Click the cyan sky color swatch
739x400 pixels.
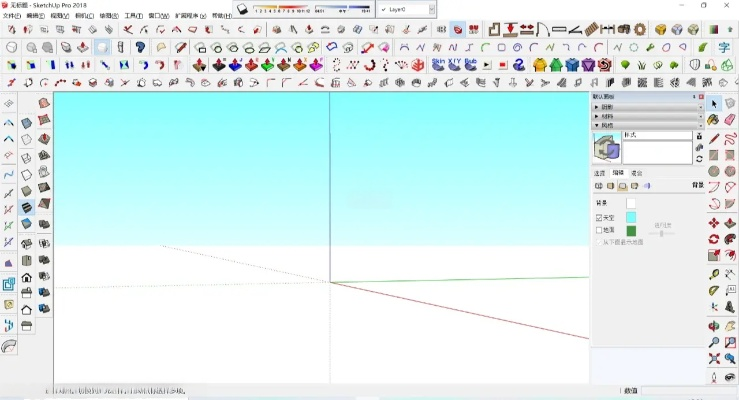click(631, 217)
